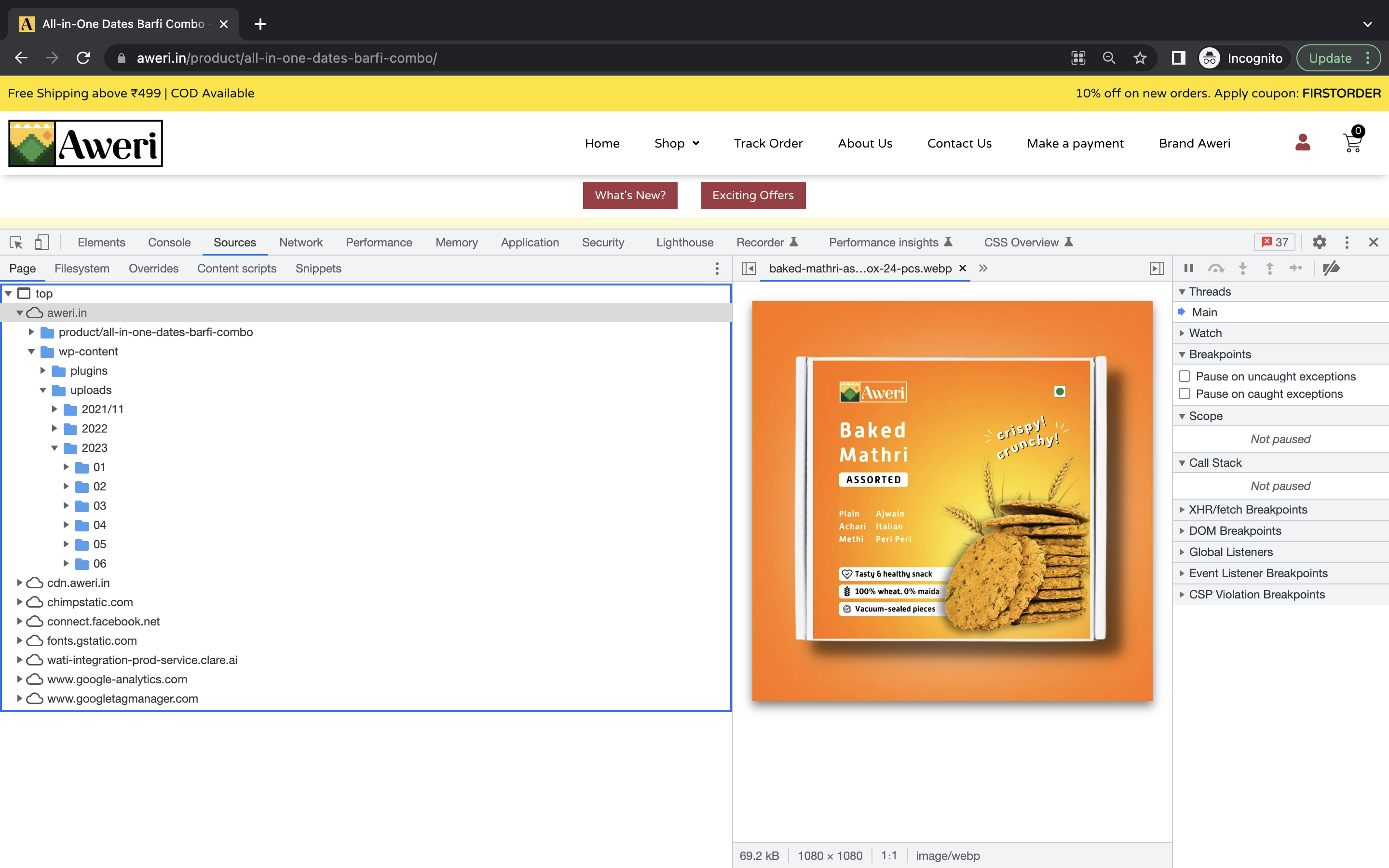This screenshot has width=1389, height=868.
Task: Bookmark this page with star icon
Action: coord(1140,58)
